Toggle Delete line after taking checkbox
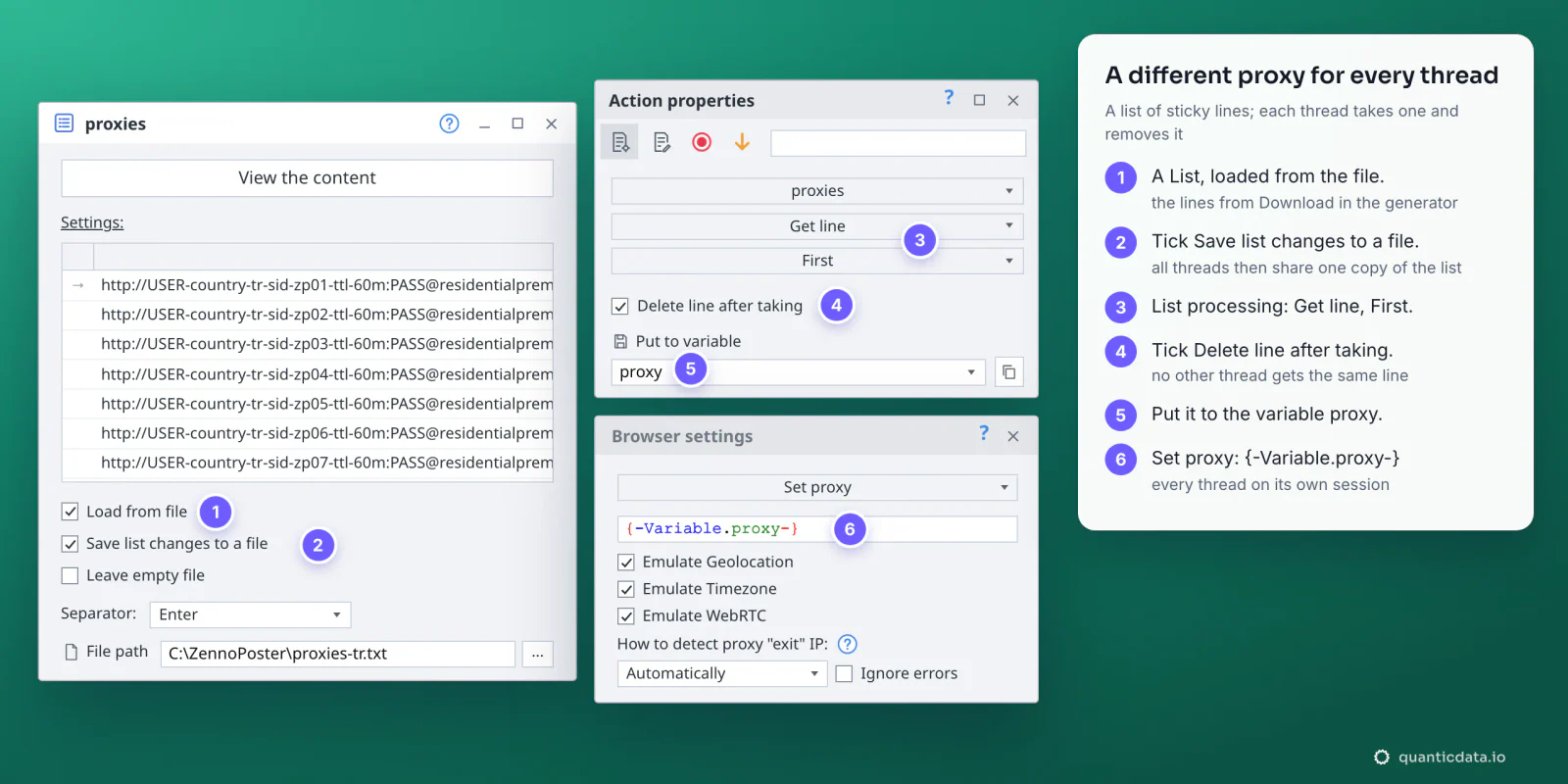 (620, 307)
